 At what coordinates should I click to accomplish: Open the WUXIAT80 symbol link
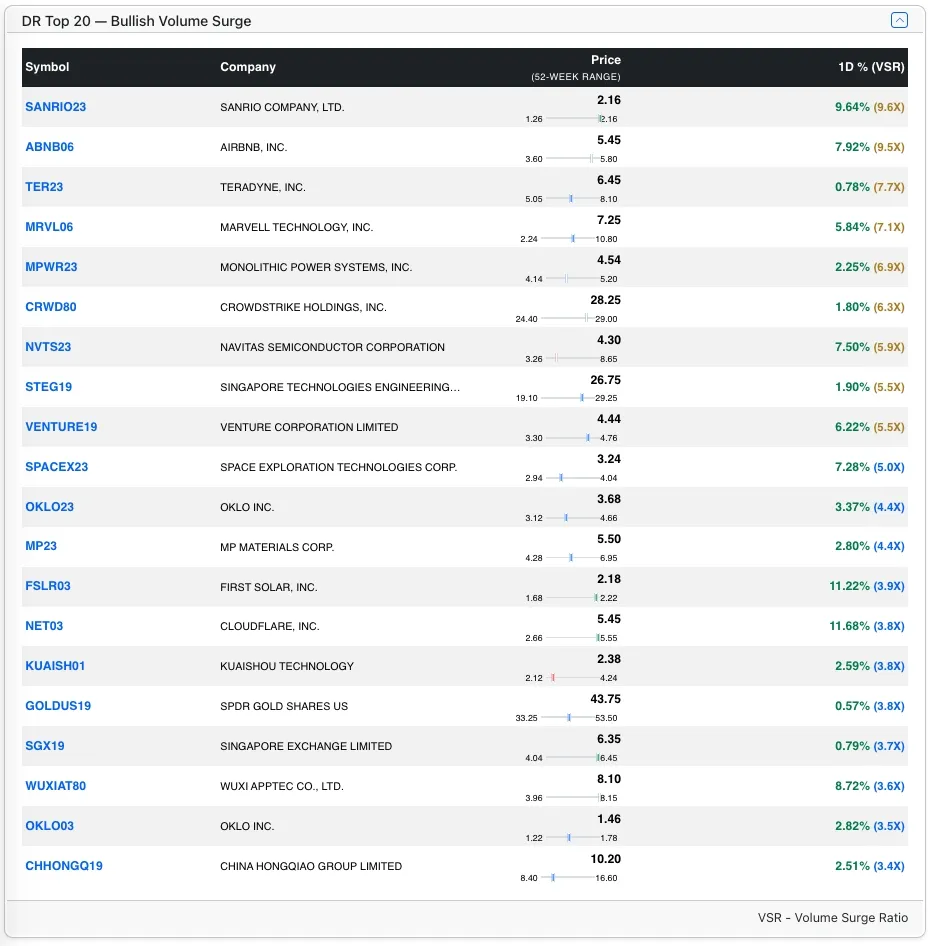pyautogui.click(x=56, y=786)
